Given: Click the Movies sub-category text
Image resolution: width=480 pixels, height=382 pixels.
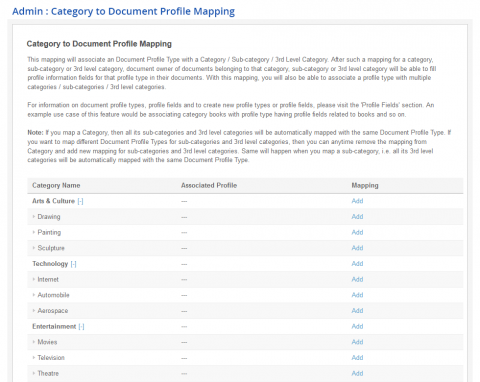Looking at the screenshot, I should tap(47, 342).
